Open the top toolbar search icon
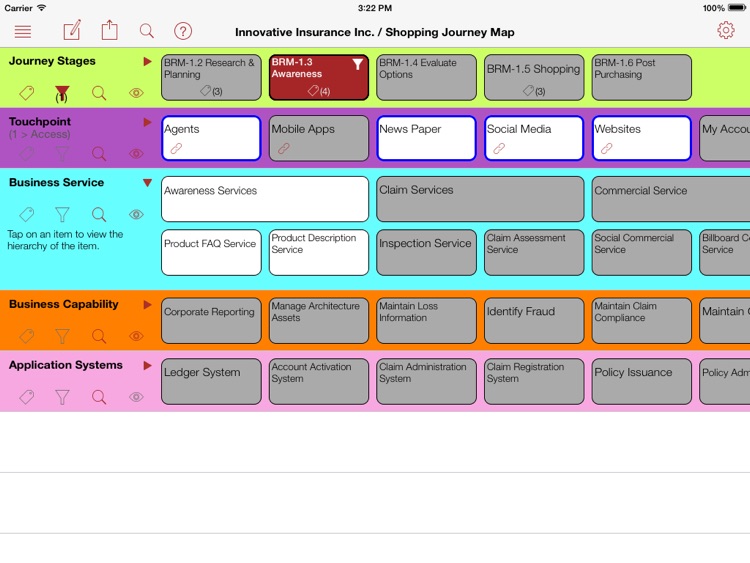Image resolution: width=750 pixels, height=563 pixels. (147, 31)
